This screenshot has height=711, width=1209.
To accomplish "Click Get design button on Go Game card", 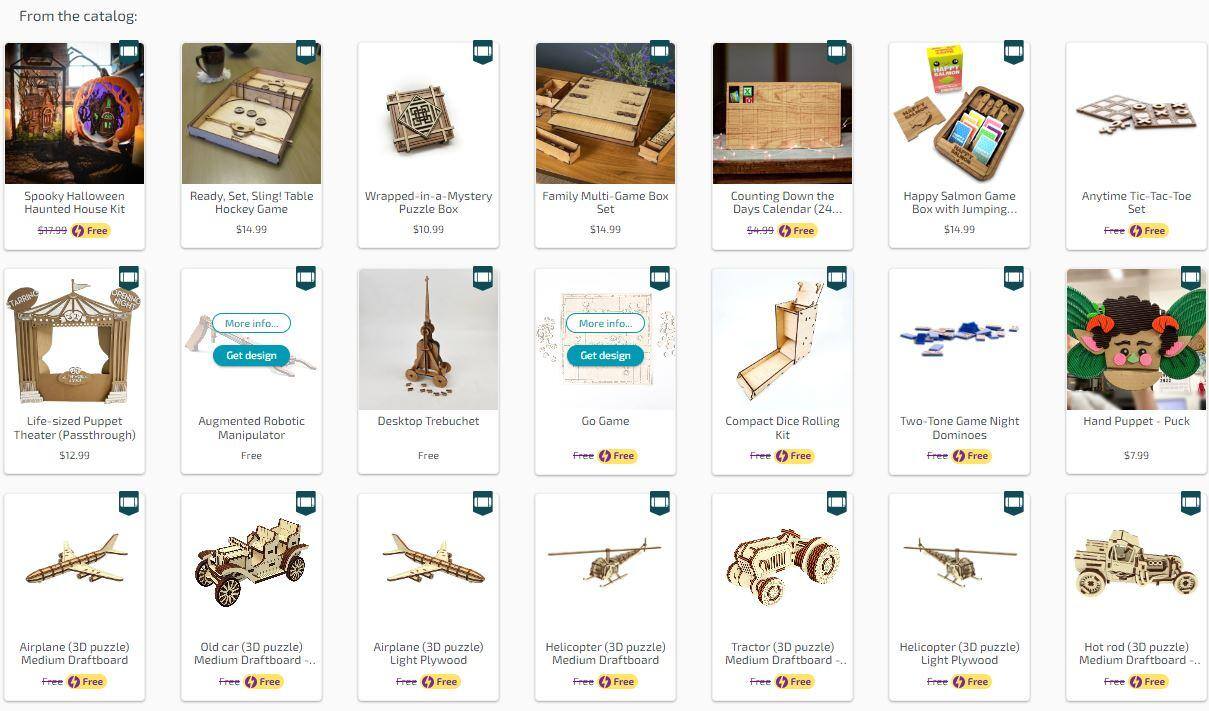I will [605, 356].
